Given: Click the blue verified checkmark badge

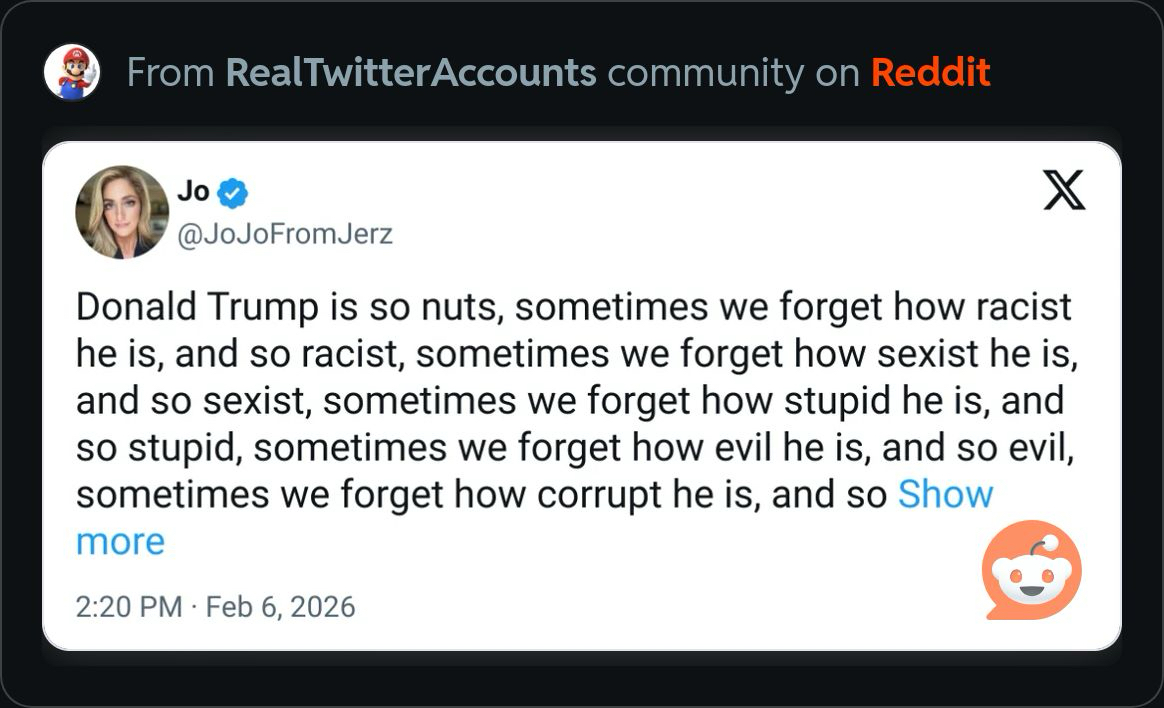Looking at the screenshot, I should [233, 192].
